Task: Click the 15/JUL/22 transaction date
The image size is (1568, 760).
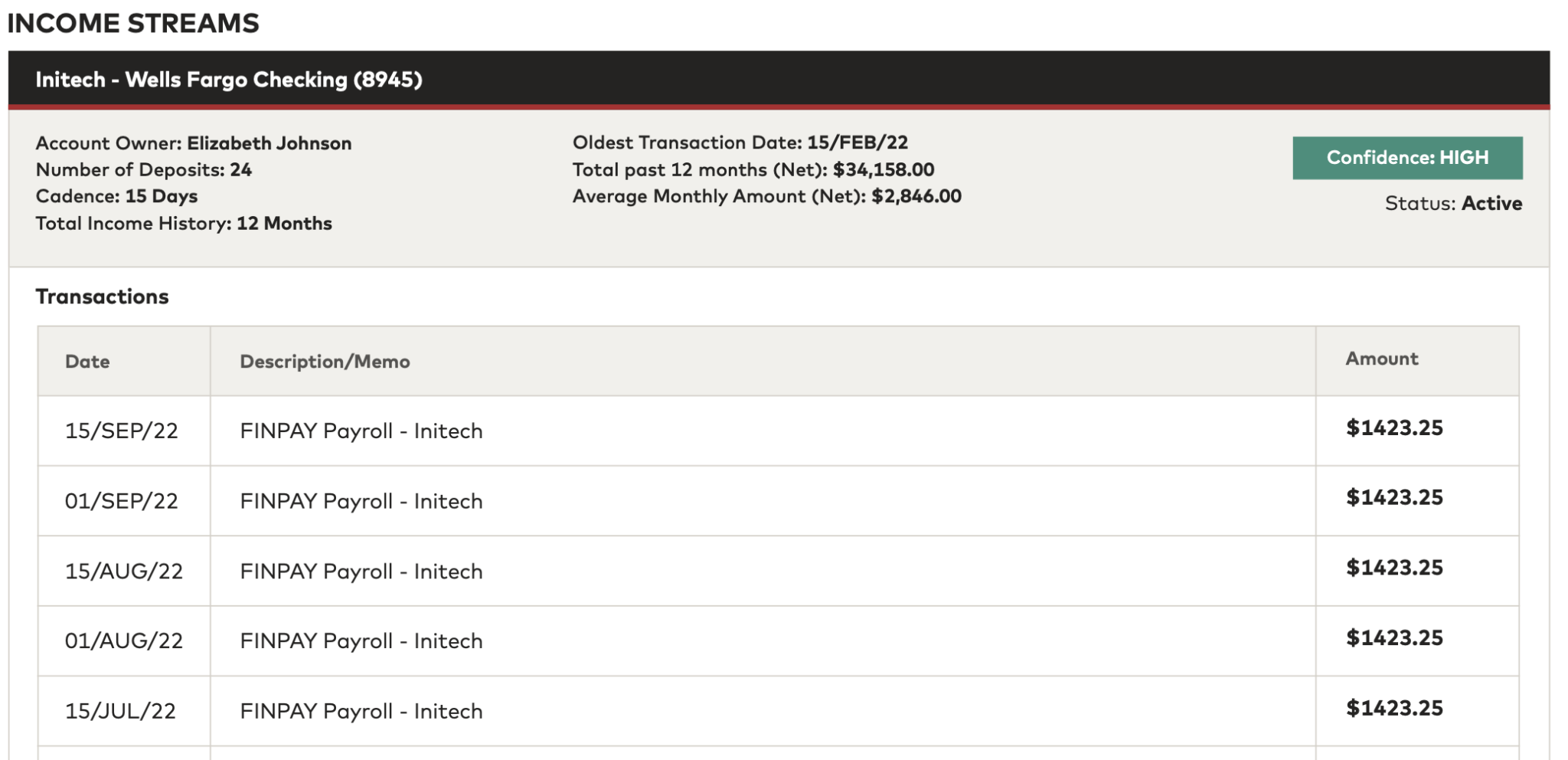Action: [120, 711]
